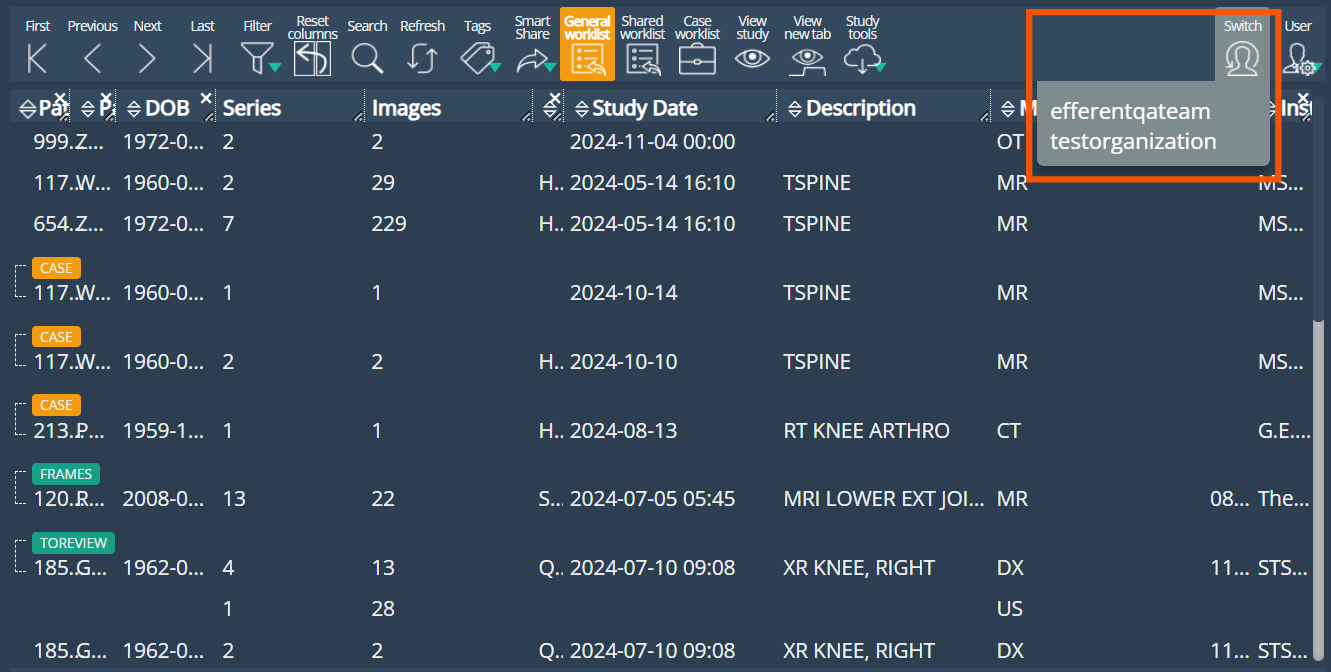
Task: Select testorganization from the switch list
Action: tap(1133, 141)
